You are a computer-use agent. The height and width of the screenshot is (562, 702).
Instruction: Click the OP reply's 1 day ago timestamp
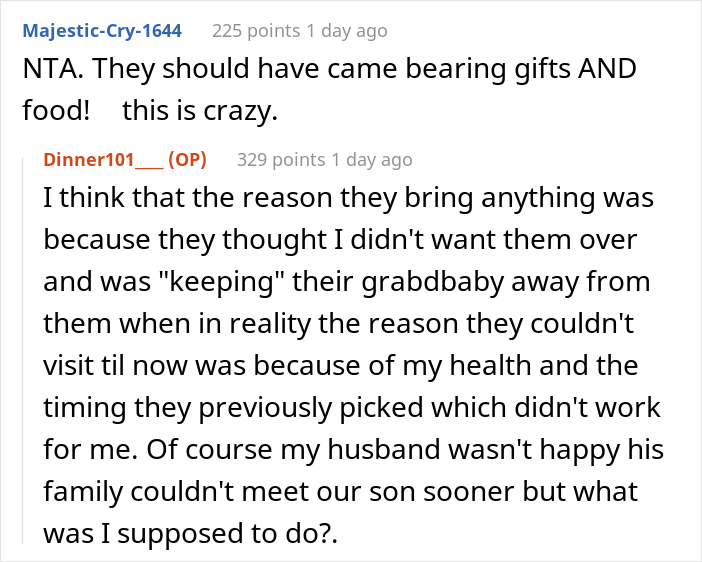[x=372, y=160]
